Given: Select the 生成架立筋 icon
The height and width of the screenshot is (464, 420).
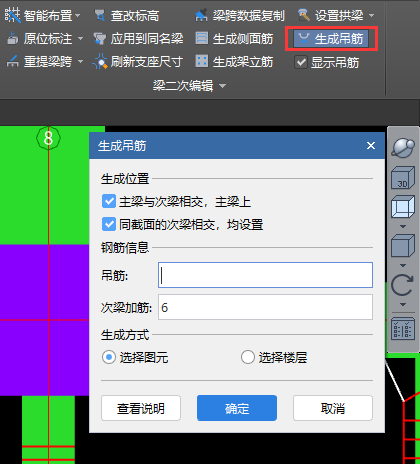Looking at the screenshot, I should [202, 61].
